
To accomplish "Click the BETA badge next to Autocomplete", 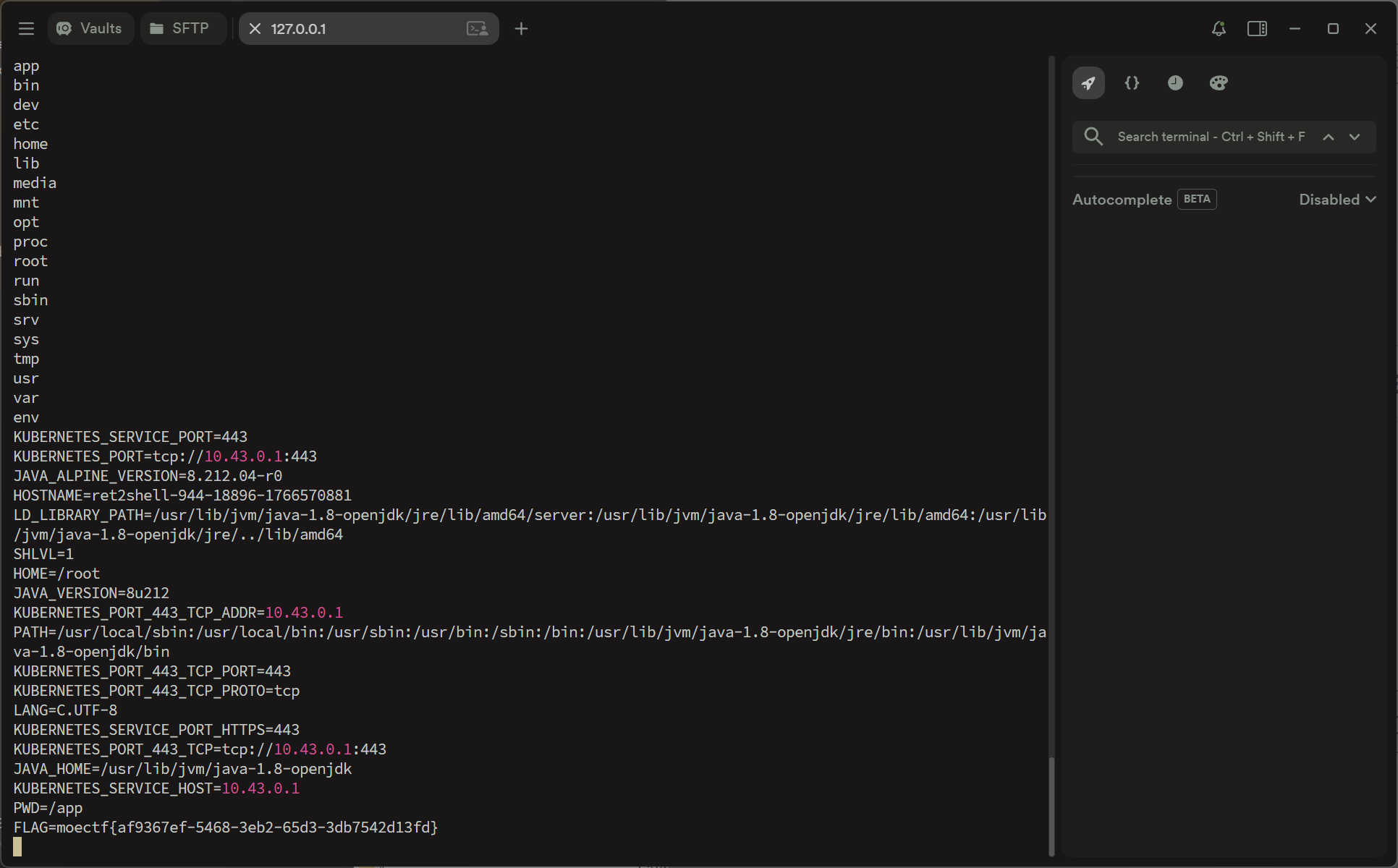I will 1197,200.
